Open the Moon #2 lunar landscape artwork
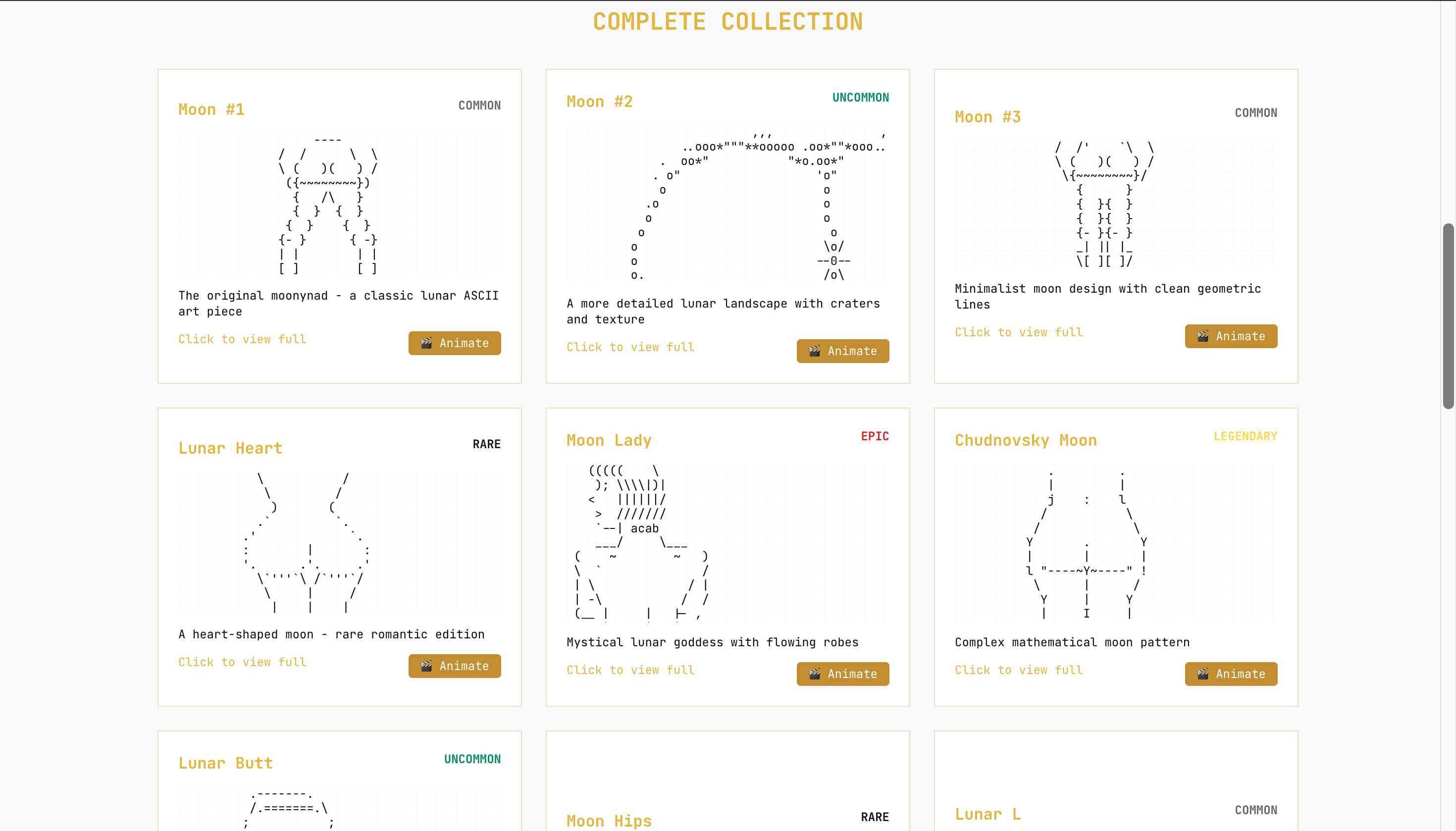1456x831 pixels. pos(728,204)
